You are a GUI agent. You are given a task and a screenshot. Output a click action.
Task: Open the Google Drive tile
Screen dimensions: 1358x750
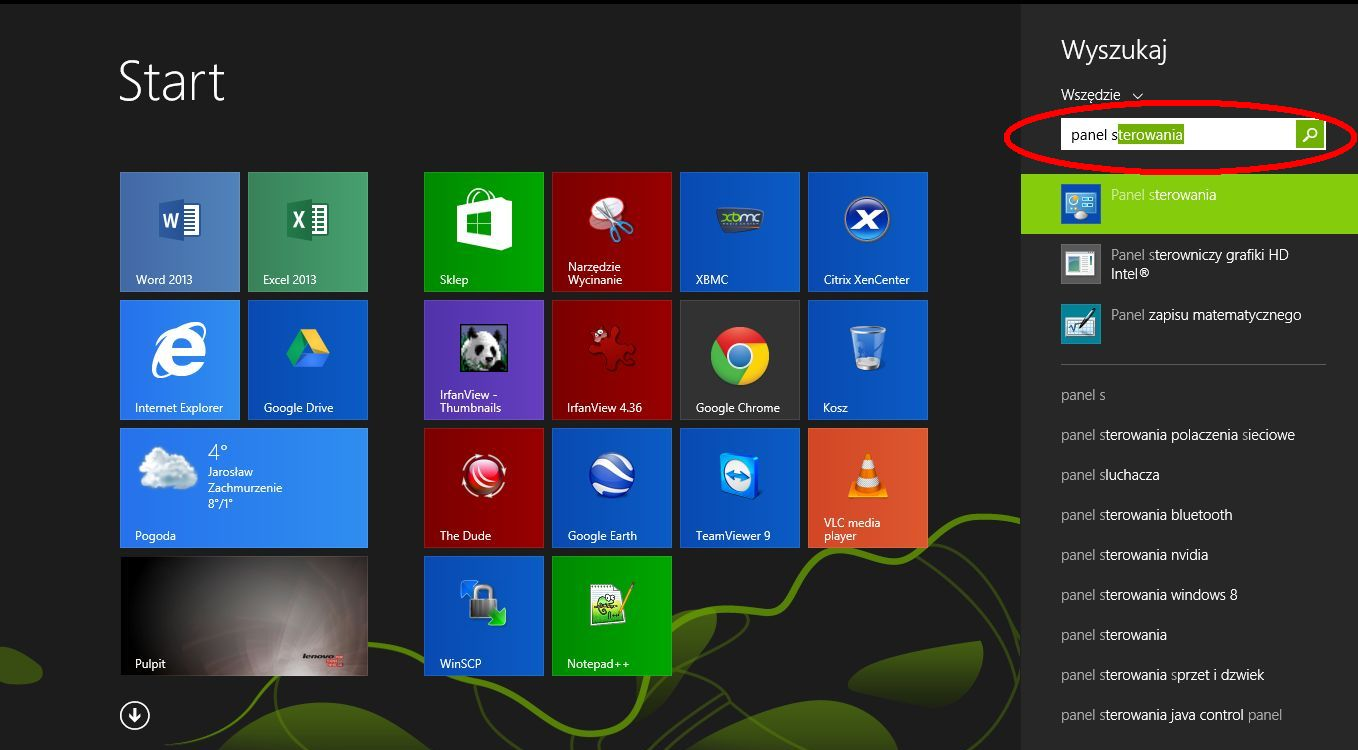[308, 360]
